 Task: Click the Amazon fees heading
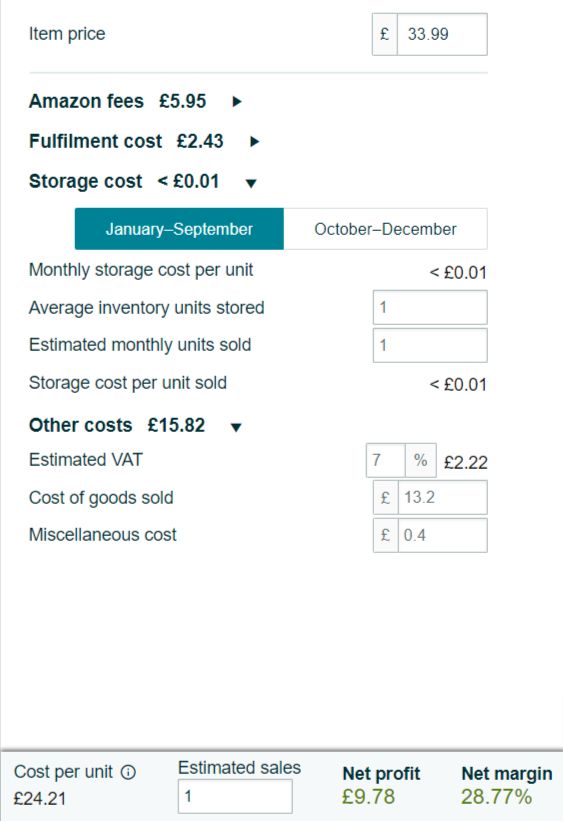[x=86, y=101]
